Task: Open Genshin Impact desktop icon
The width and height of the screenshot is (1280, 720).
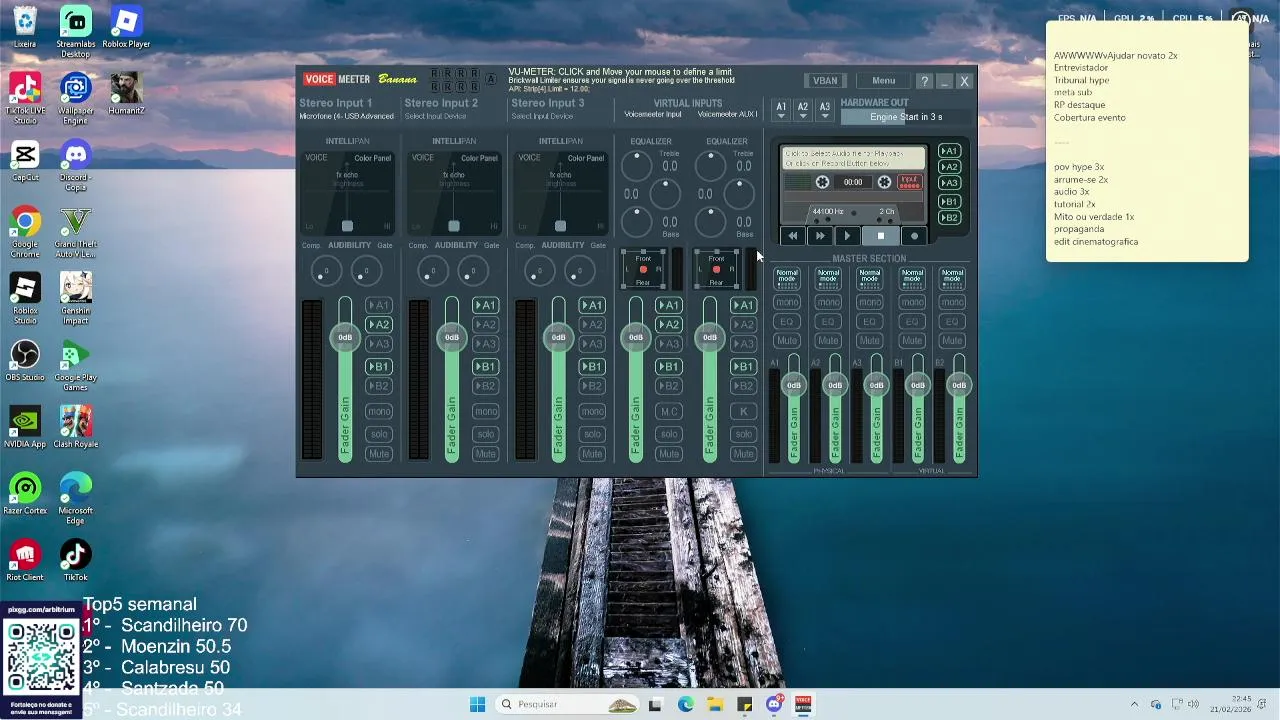Action: point(75,298)
